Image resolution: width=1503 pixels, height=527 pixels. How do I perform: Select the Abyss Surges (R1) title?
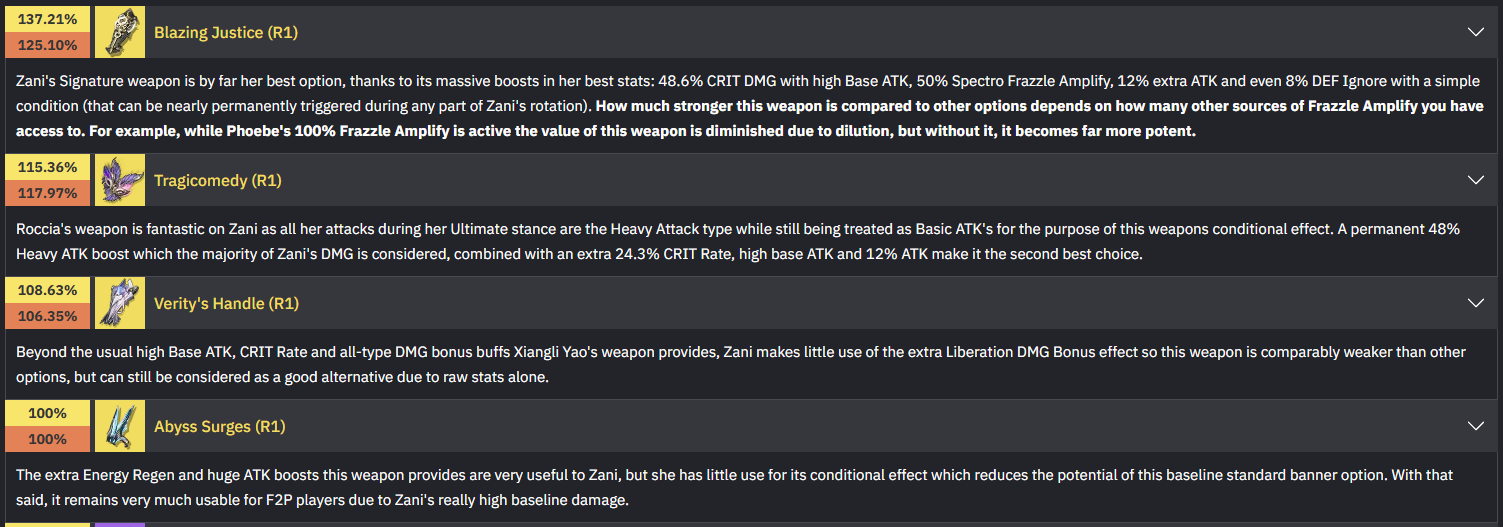coord(220,426)
